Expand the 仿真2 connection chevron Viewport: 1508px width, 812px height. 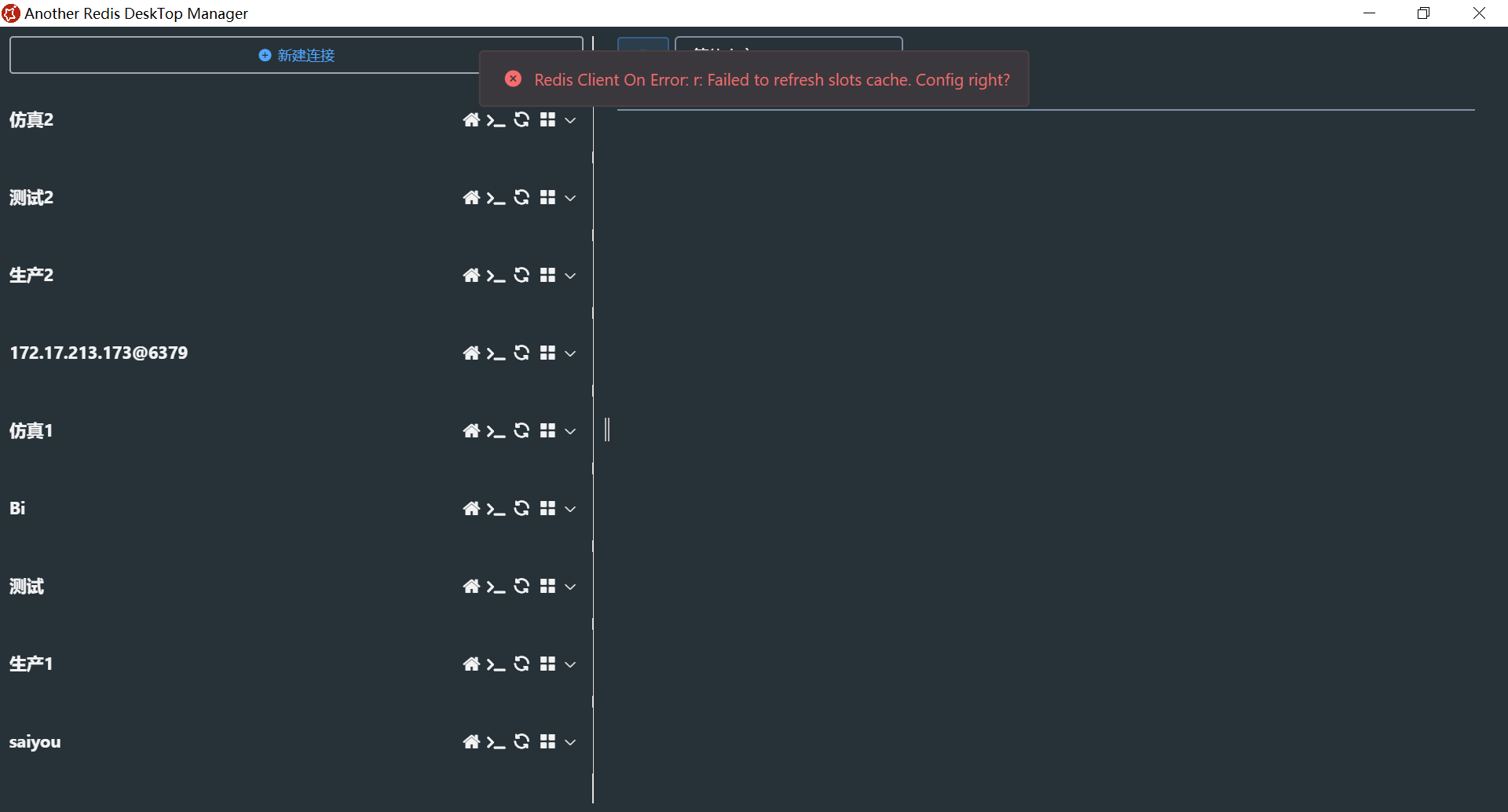tap(570, 120)
